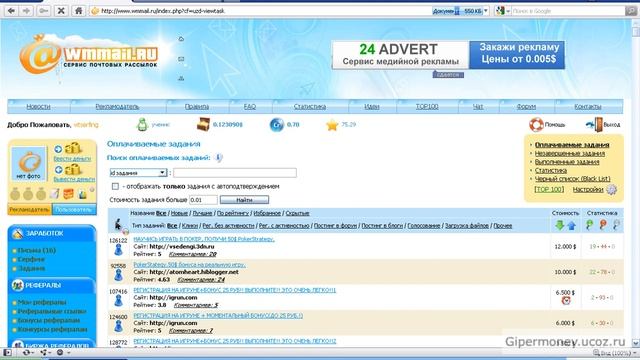Open the PokerStrategy task 92558 title link

(189, 264)
